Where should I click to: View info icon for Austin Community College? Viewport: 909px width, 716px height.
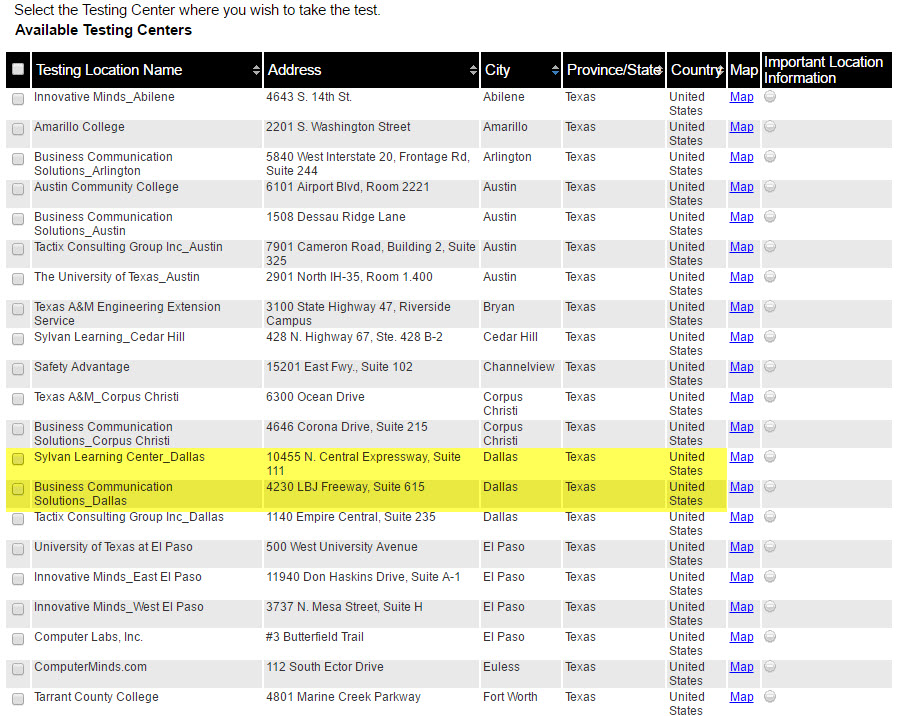tap(770, 187)
